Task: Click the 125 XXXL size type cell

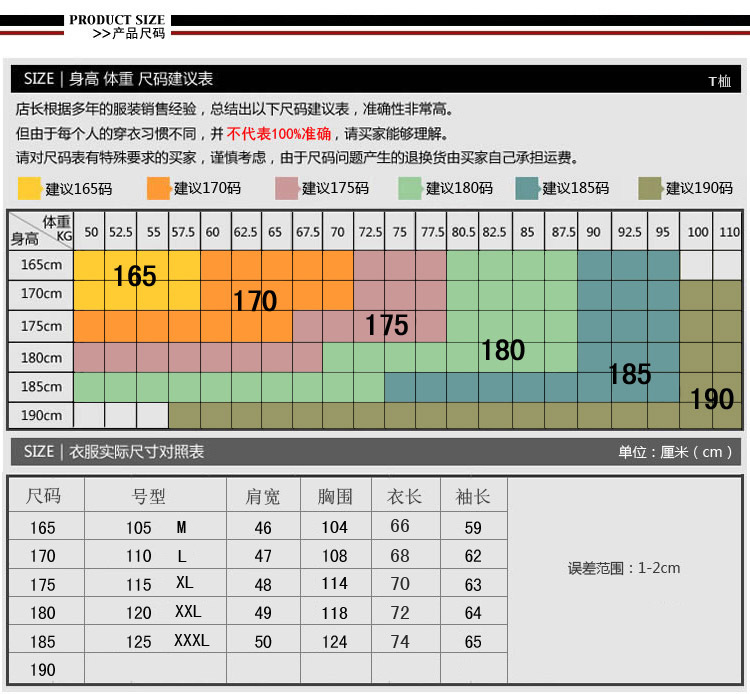Action: coord(166,641)
